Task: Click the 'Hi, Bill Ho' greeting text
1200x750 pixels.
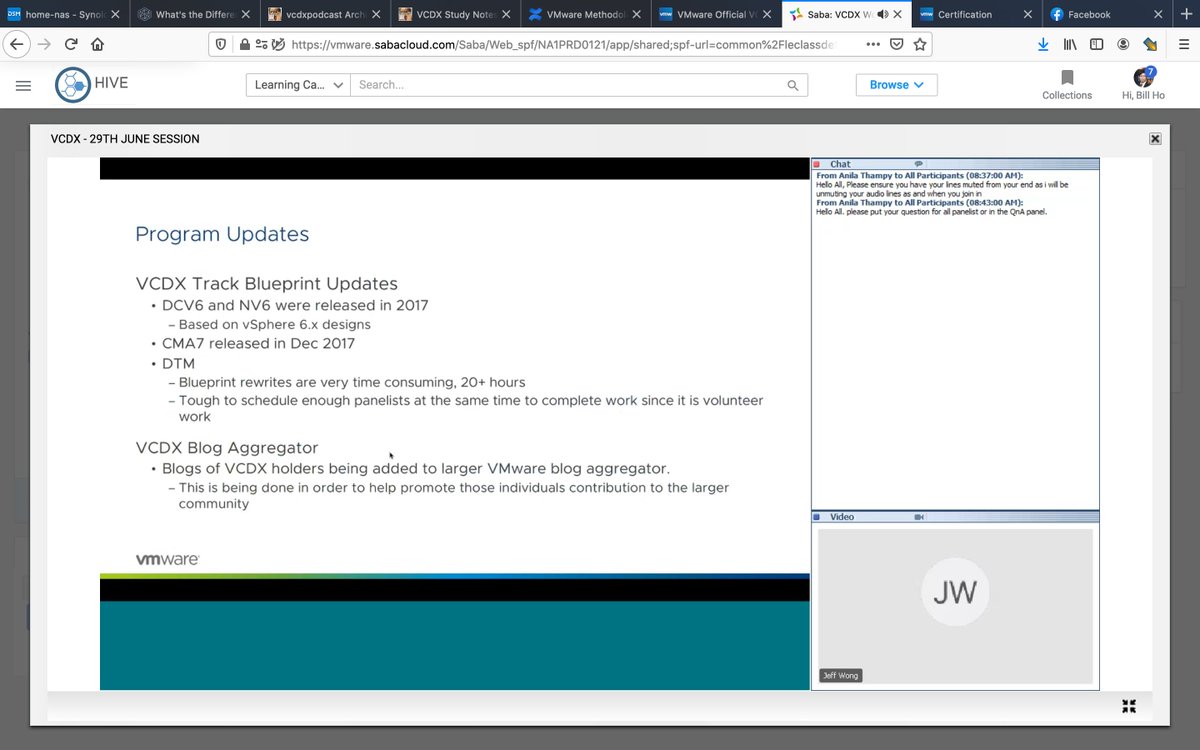Action: [1143, 95]
